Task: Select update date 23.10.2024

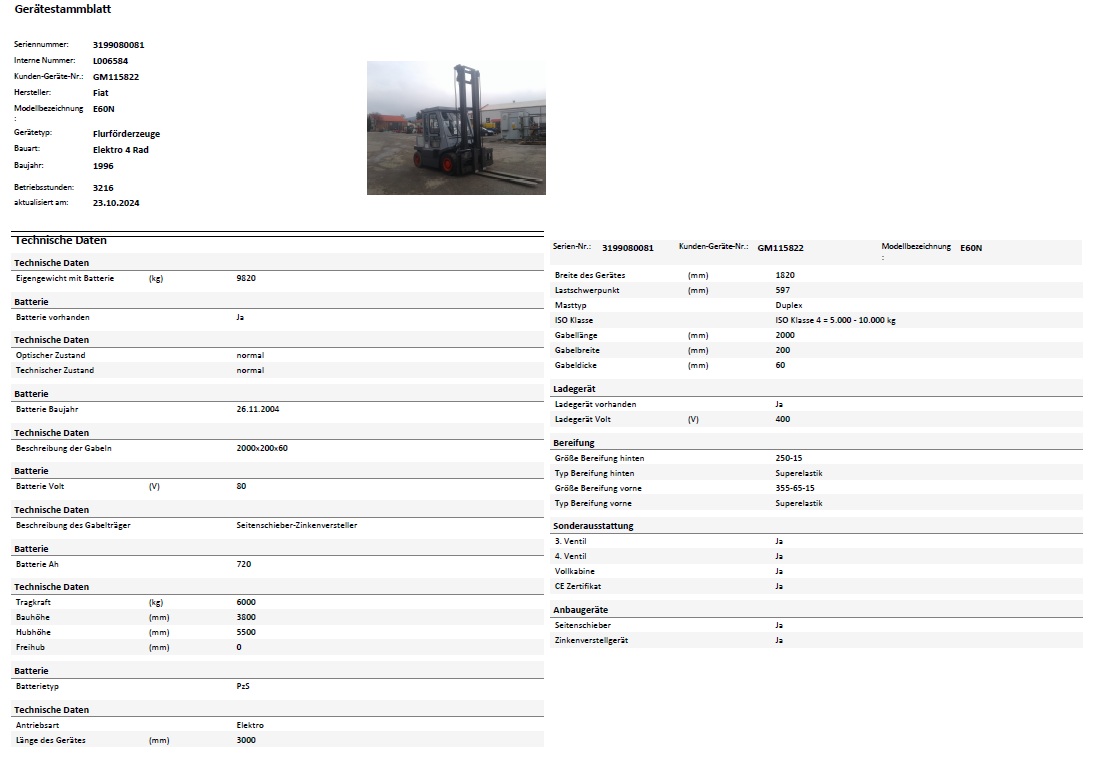Action: coord(116,203)
